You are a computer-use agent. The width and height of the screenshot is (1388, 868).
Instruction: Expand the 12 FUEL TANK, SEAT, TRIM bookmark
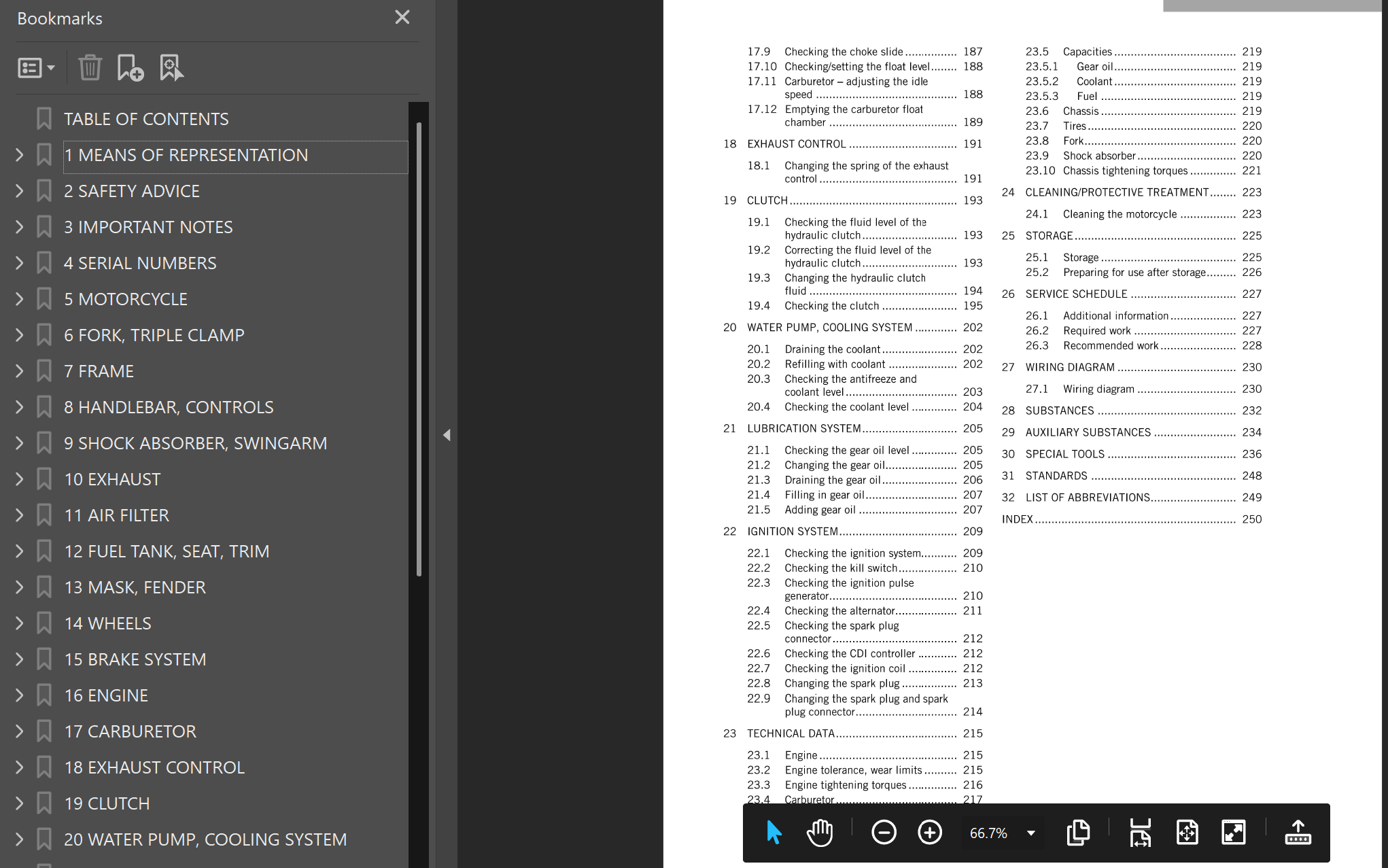click(x=19, y=551)
